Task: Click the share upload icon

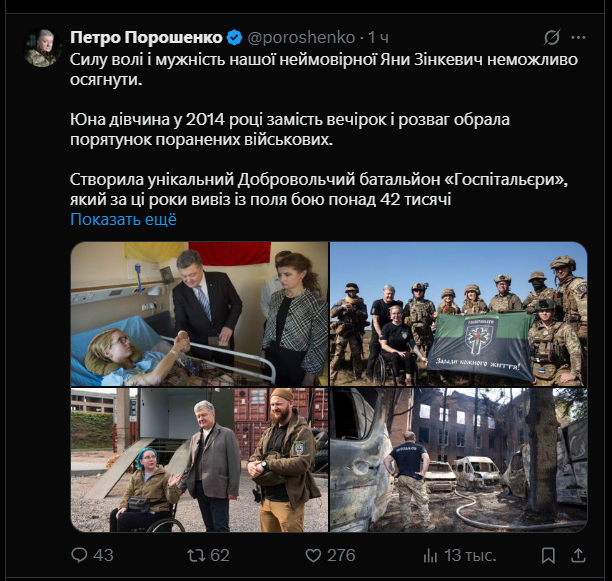Action: pos(579,555)
